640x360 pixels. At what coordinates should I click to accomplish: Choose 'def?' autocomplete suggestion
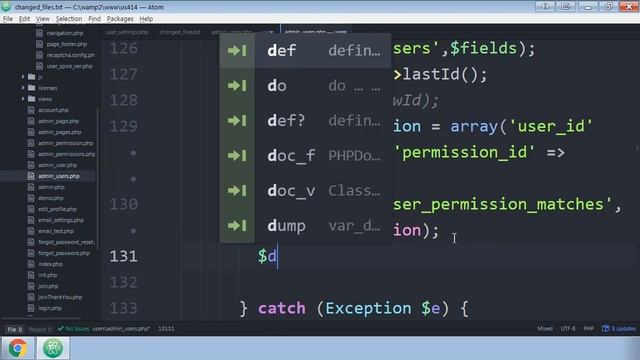point(305,121)
